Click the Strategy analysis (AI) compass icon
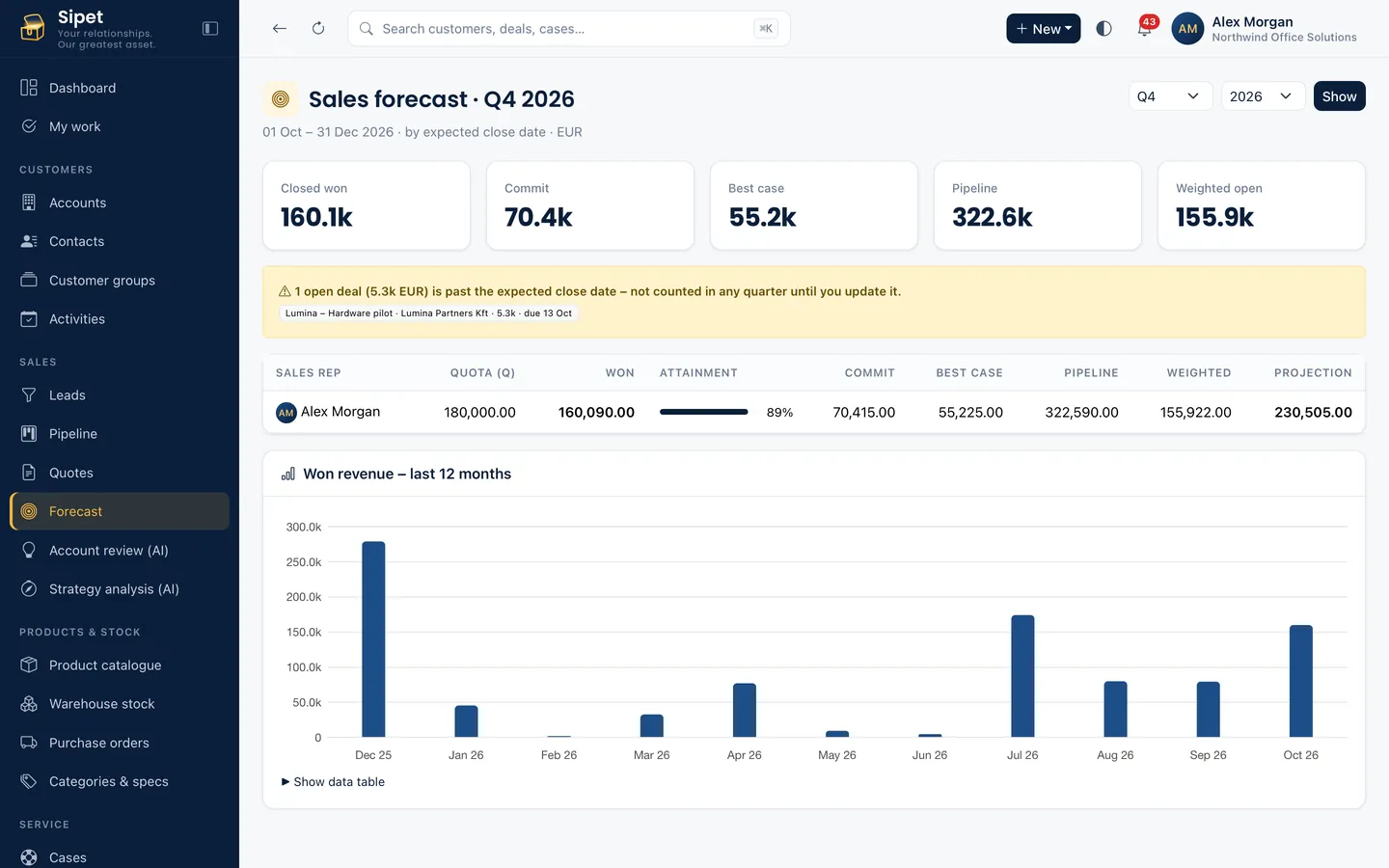 (x=29, y=588)
